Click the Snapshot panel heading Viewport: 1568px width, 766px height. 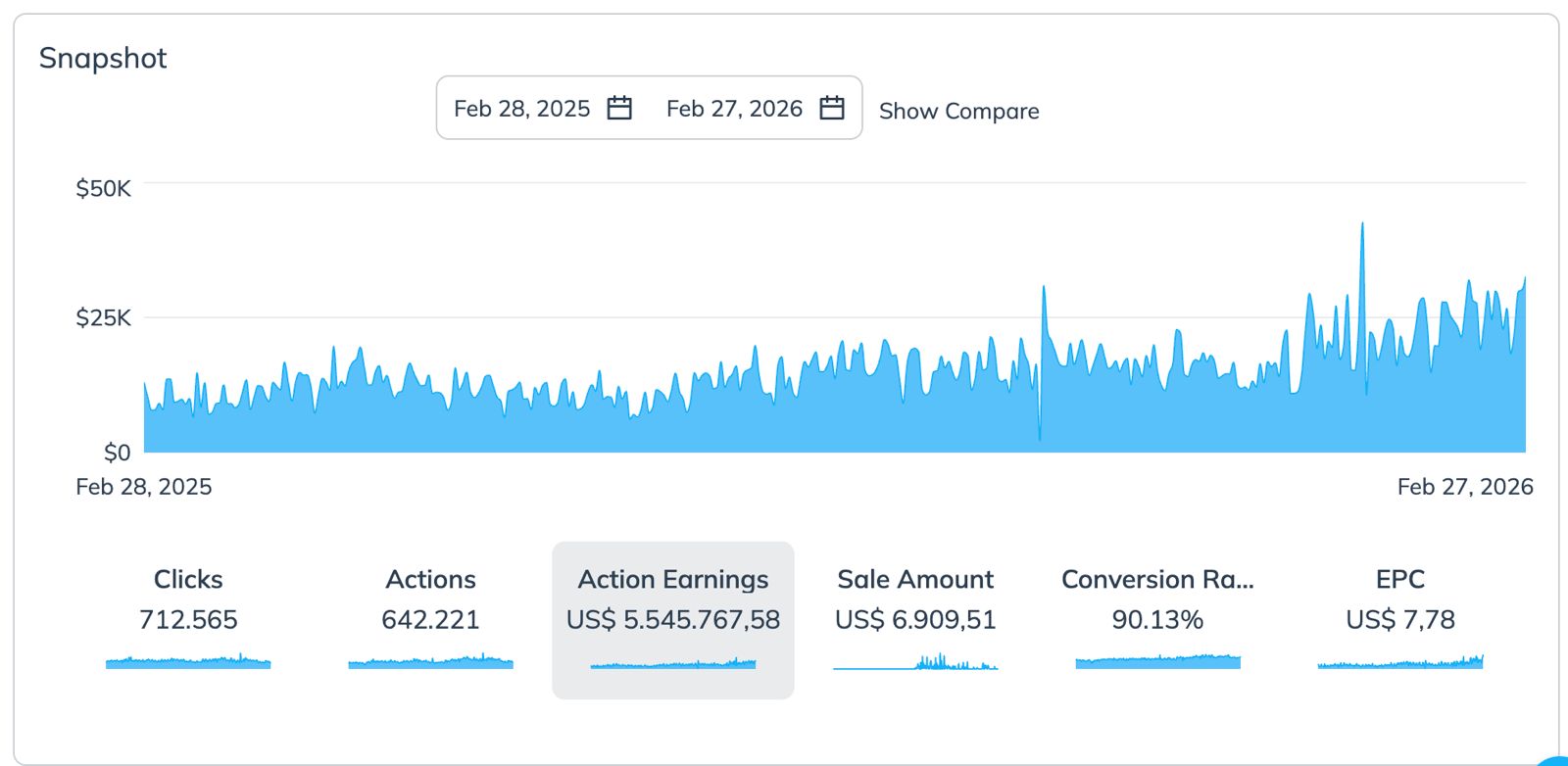point(103,58)
